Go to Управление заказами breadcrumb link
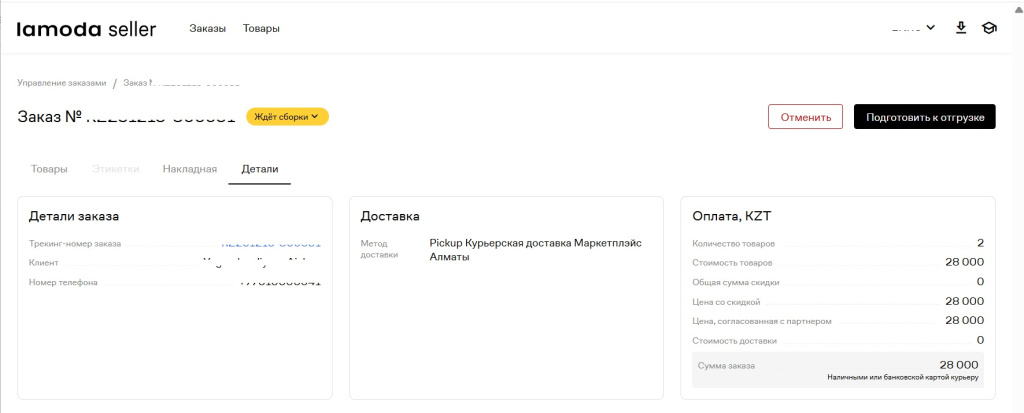 click(62, 83)
